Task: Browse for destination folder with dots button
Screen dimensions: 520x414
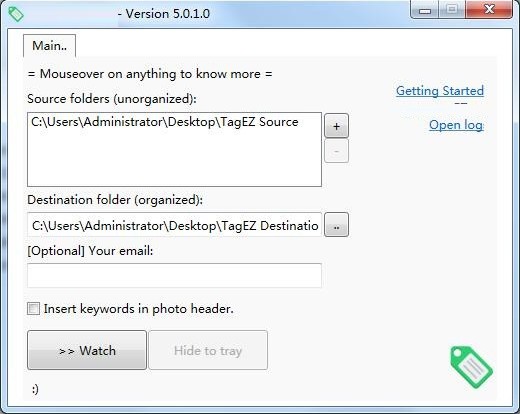Action: 336,225
